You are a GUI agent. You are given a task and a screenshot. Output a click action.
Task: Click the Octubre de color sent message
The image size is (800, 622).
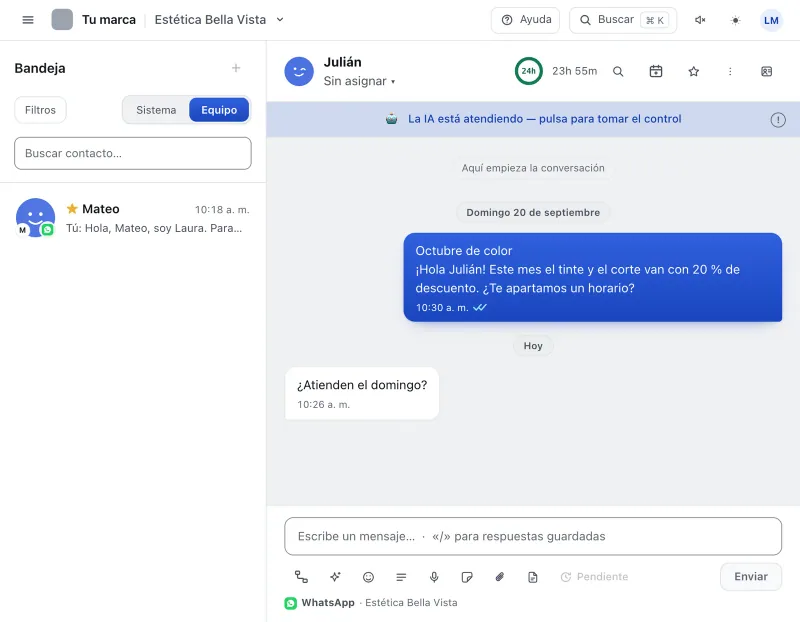(592, 277)
